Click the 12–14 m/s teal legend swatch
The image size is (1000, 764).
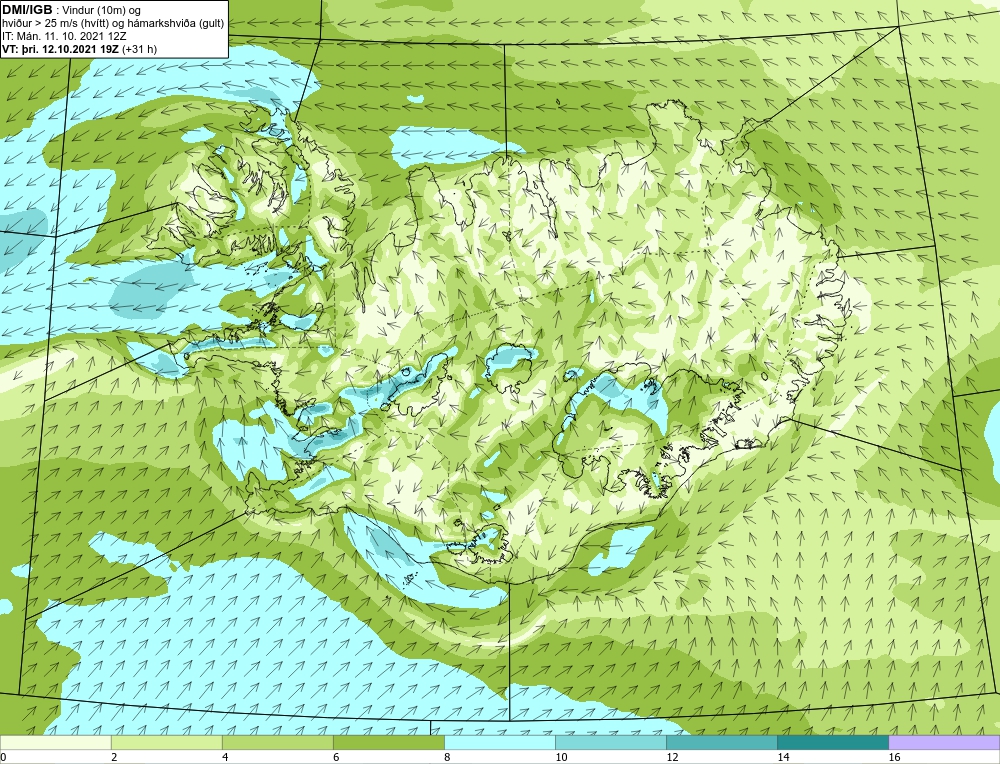tap(721, 742)
